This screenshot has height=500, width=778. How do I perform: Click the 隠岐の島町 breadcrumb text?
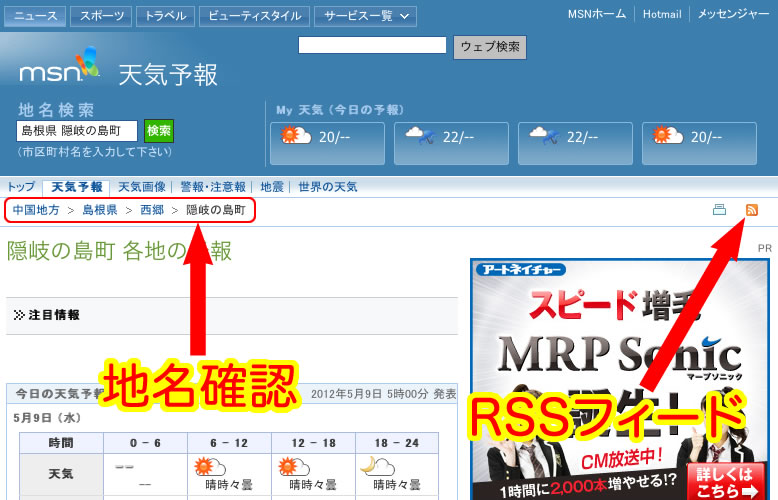pyautogui.click(x=216, y=210)
